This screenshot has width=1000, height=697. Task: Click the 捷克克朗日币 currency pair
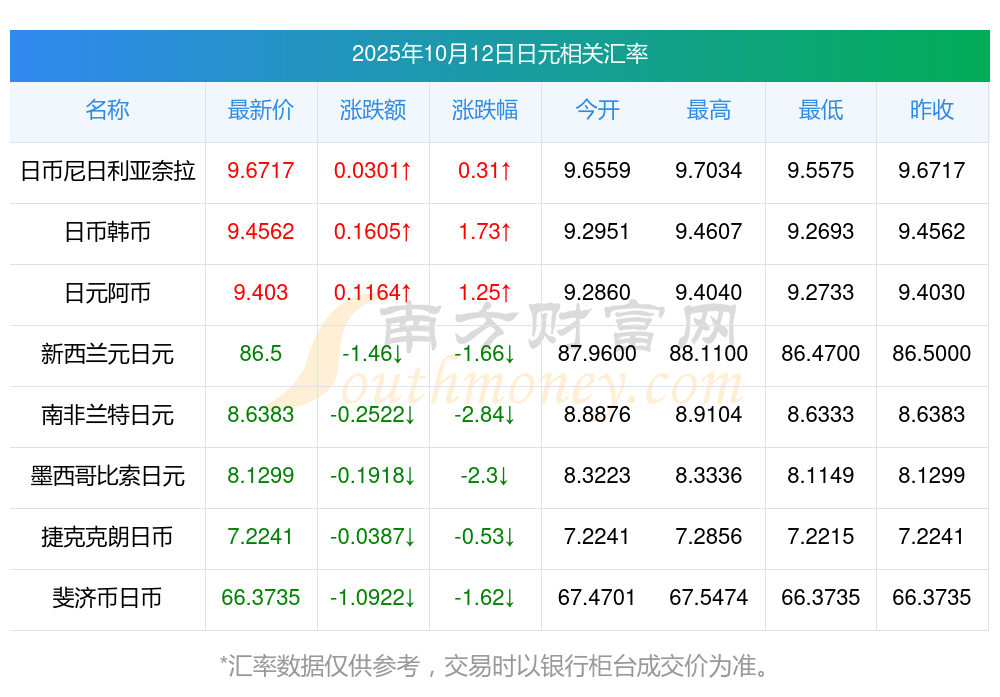tap(107, 537)
